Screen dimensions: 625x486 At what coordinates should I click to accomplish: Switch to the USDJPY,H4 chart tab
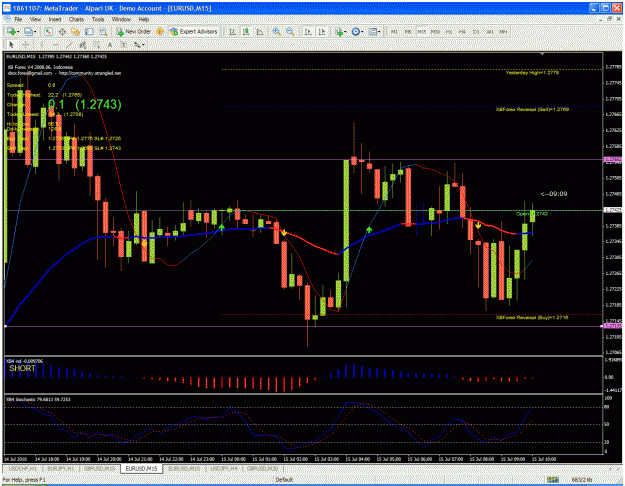pyautogui.click(x=224, y=468)
